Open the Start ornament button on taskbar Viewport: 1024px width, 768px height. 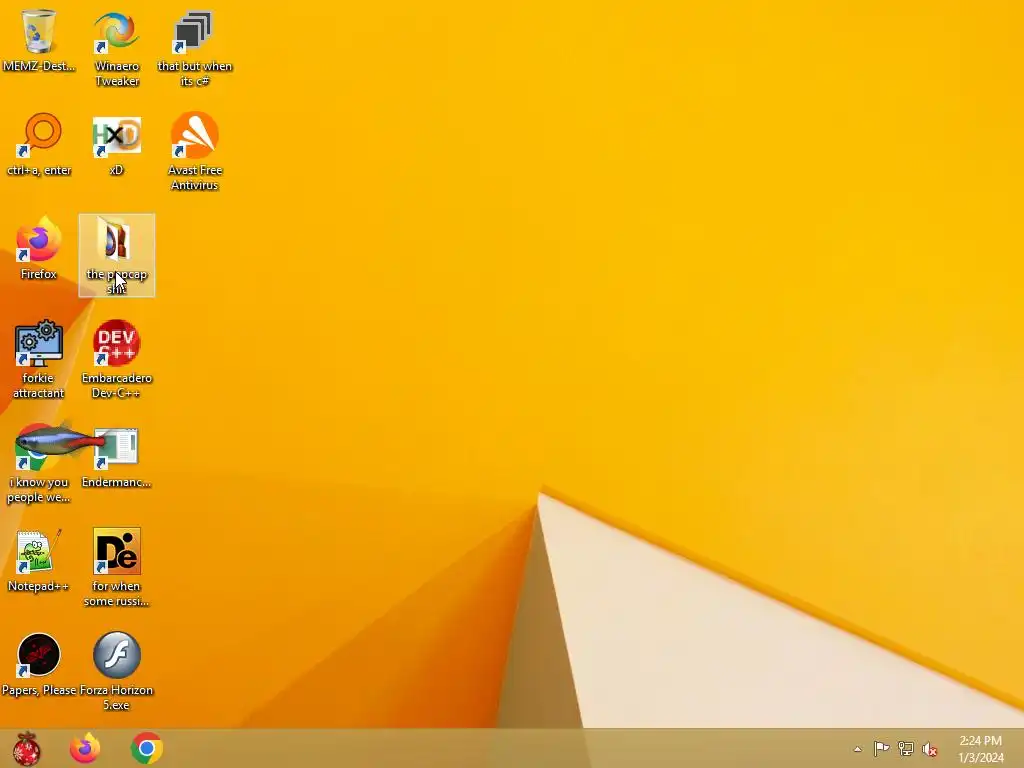[x=26, y=748]
